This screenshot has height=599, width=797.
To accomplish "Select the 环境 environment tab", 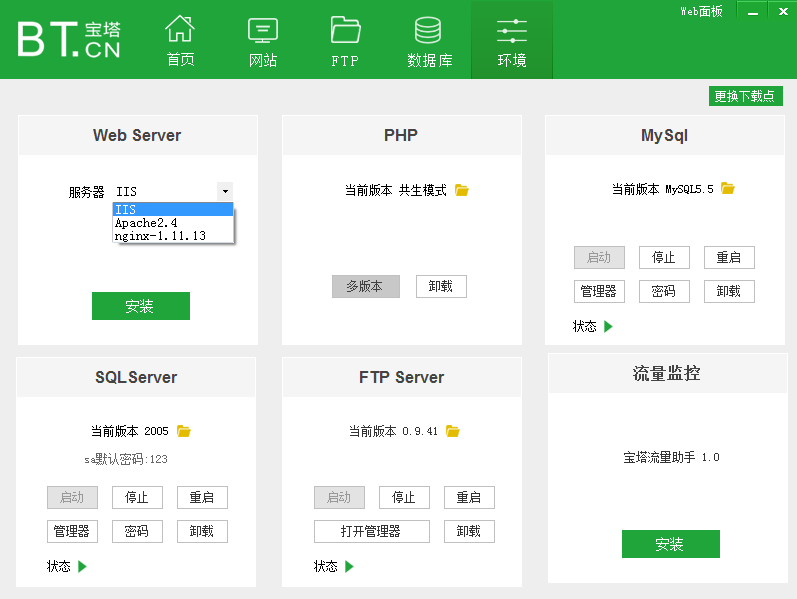I will (x=512, y=40).
